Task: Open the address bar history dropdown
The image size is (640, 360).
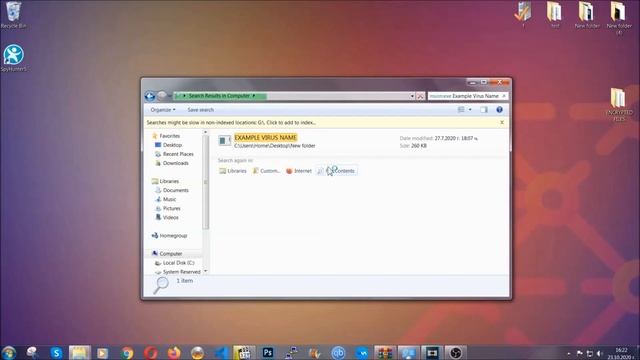Action: 412,96
